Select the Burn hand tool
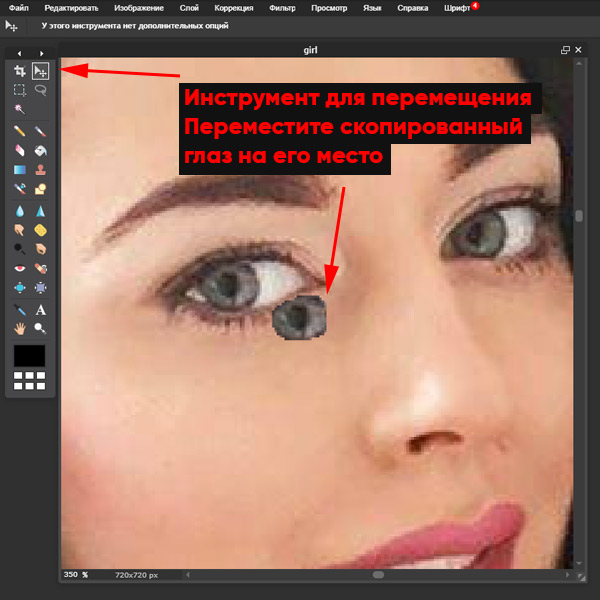Image resolution: width=600 pixels, height=600 pixels. point(41,249)
